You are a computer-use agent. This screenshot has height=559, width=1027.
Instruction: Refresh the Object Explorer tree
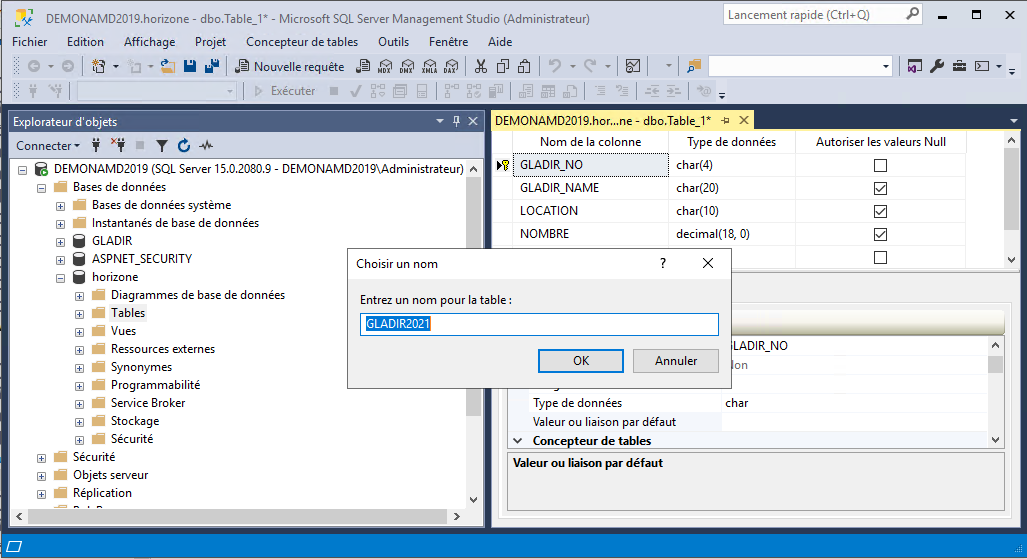coord(183,145)
